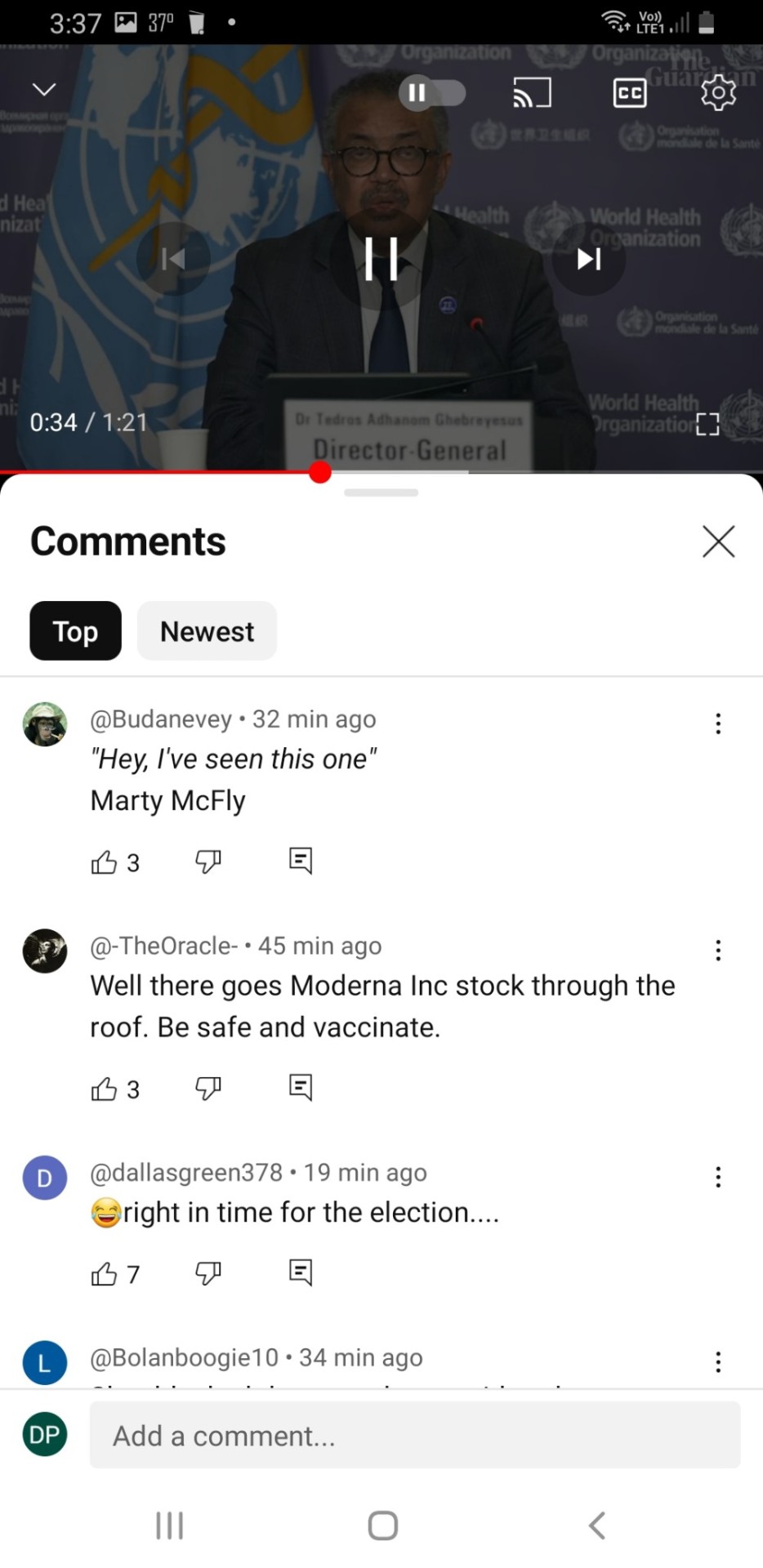Viewport: 763px width, 1568px height.
Task: Click the red video progress scrubber
Action: tap(320, 472)
